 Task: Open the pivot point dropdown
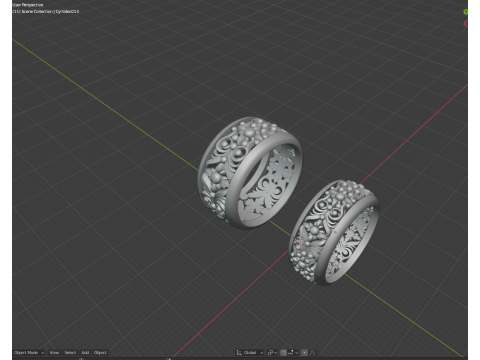(x=272, y=352)
